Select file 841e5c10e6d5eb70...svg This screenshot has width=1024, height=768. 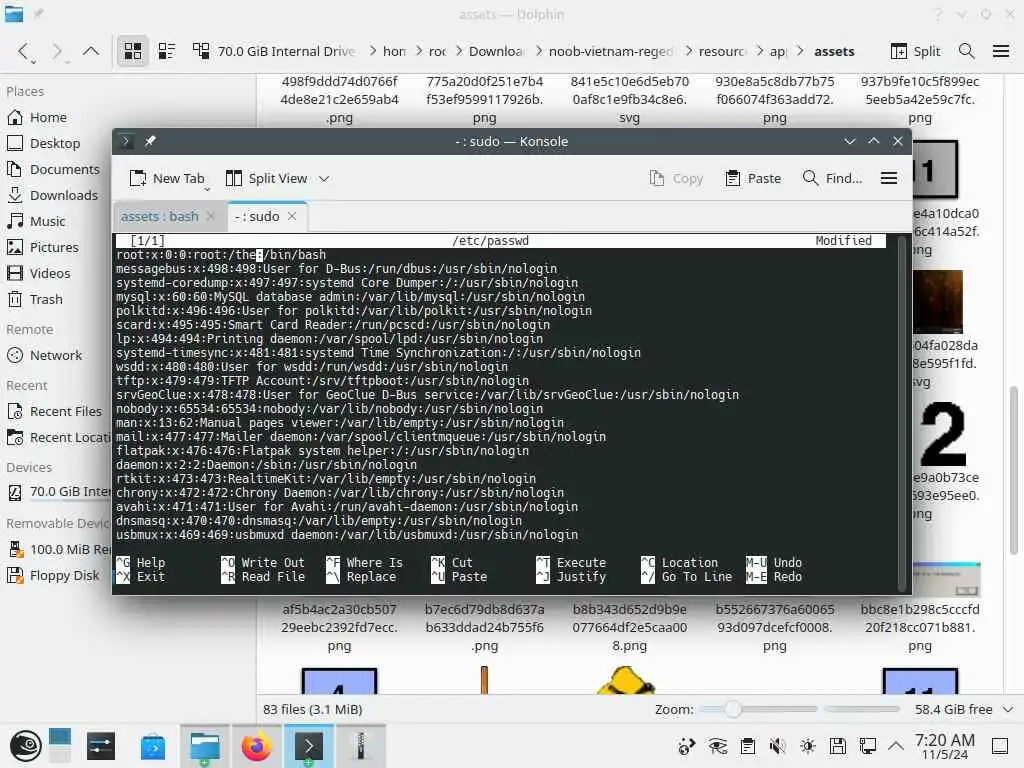pyautogui.click(x=630, y=99)
